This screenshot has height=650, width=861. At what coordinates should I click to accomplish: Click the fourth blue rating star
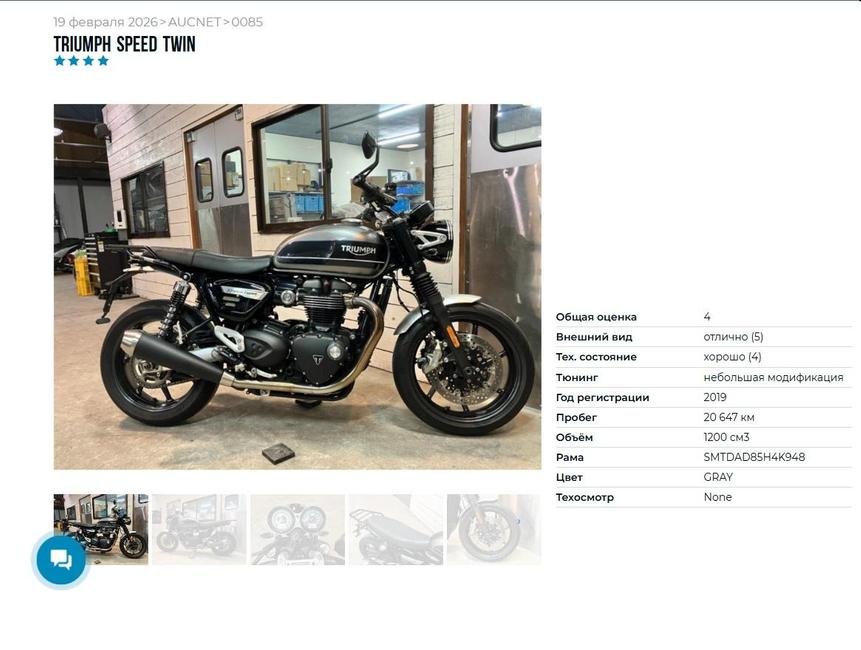pos(103,60)
